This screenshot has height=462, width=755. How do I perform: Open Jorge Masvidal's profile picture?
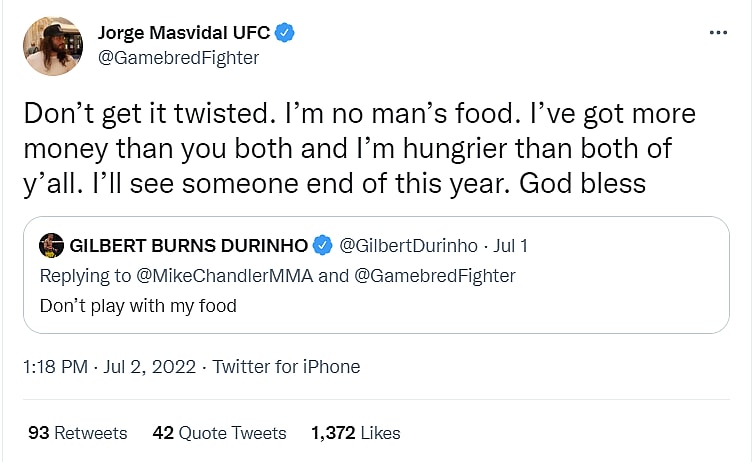click(52, 46)
